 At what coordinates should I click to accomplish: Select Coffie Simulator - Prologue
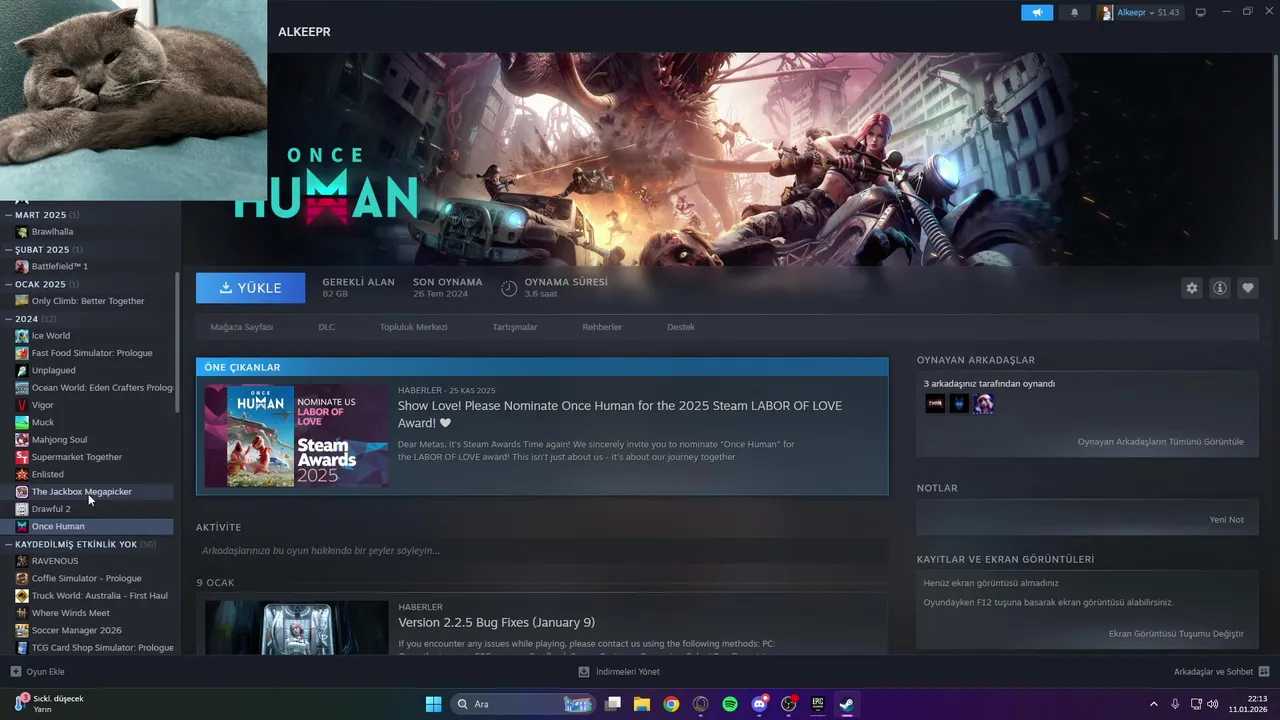(87, 578)
